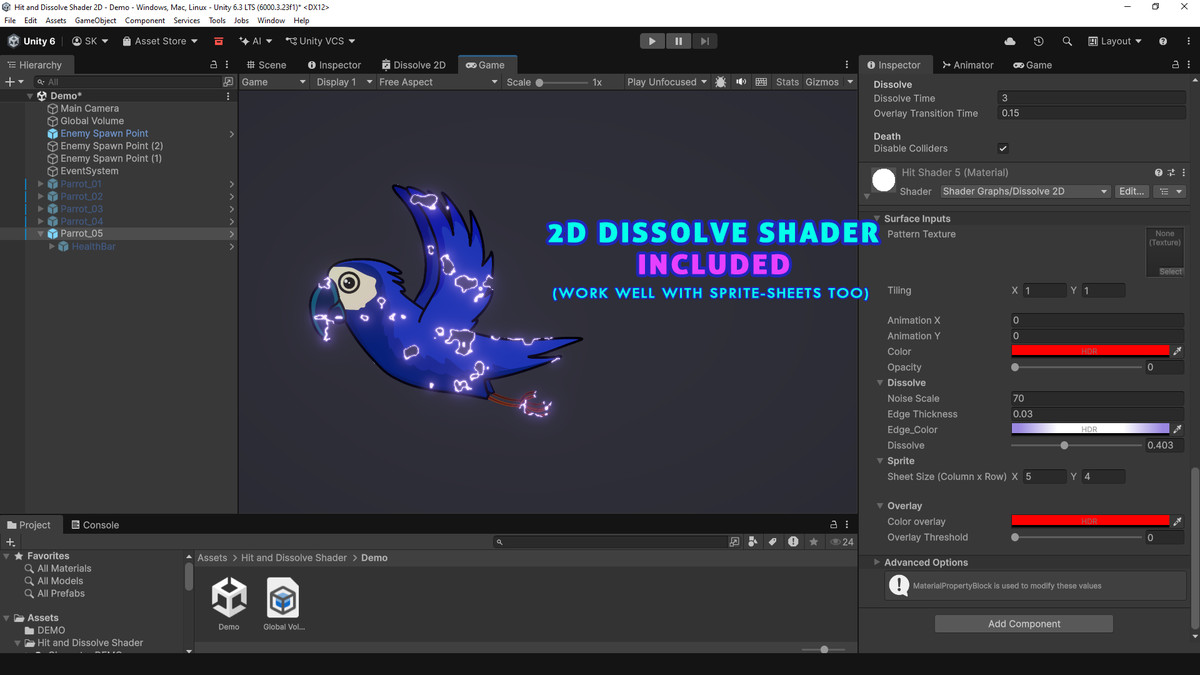This screenshot has width=1200, height=675.
Task: Click the Hit and Dissolve Shader breadcrumb
Action: pos(294,558)
